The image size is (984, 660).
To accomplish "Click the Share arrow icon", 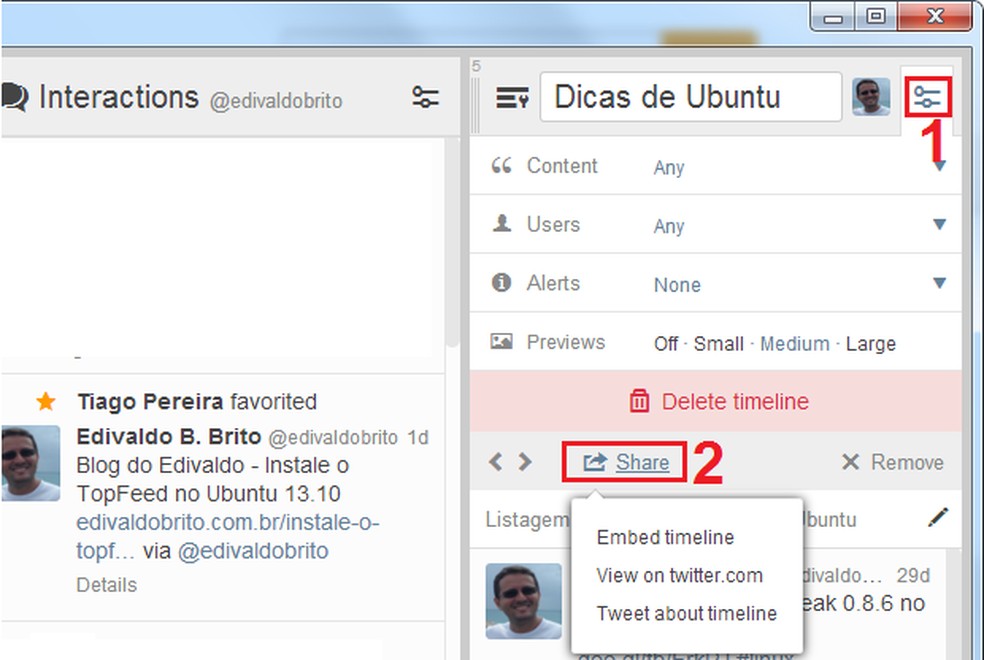I will point(595,462).
